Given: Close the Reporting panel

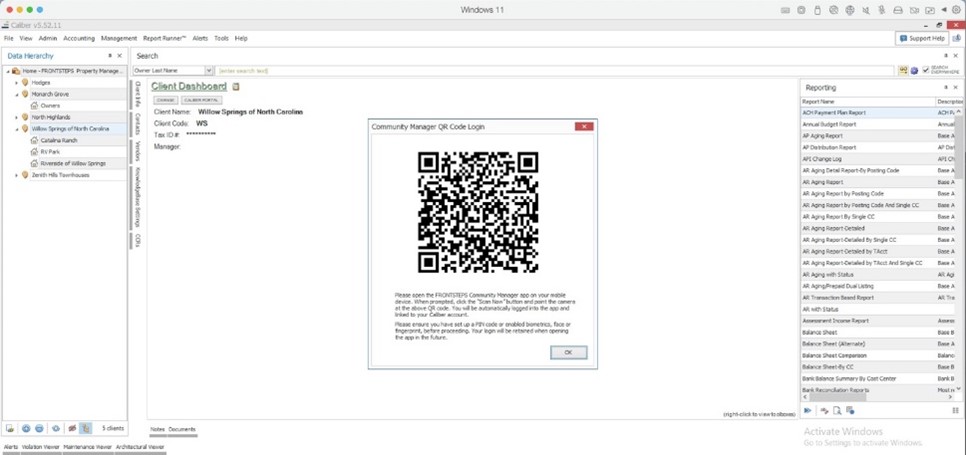Looking at the screenshot, I should (956, 87).
